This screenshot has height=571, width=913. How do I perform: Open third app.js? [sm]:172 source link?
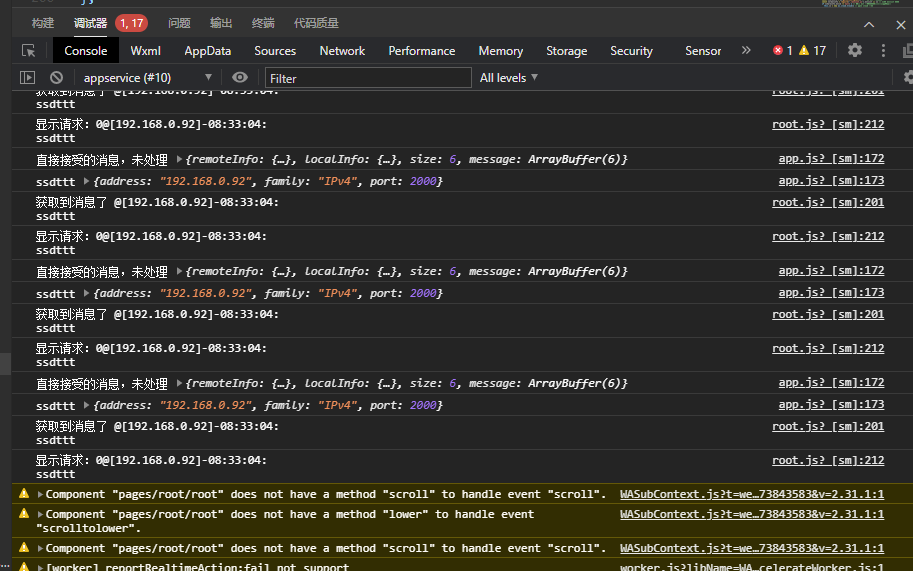(831, 382)
